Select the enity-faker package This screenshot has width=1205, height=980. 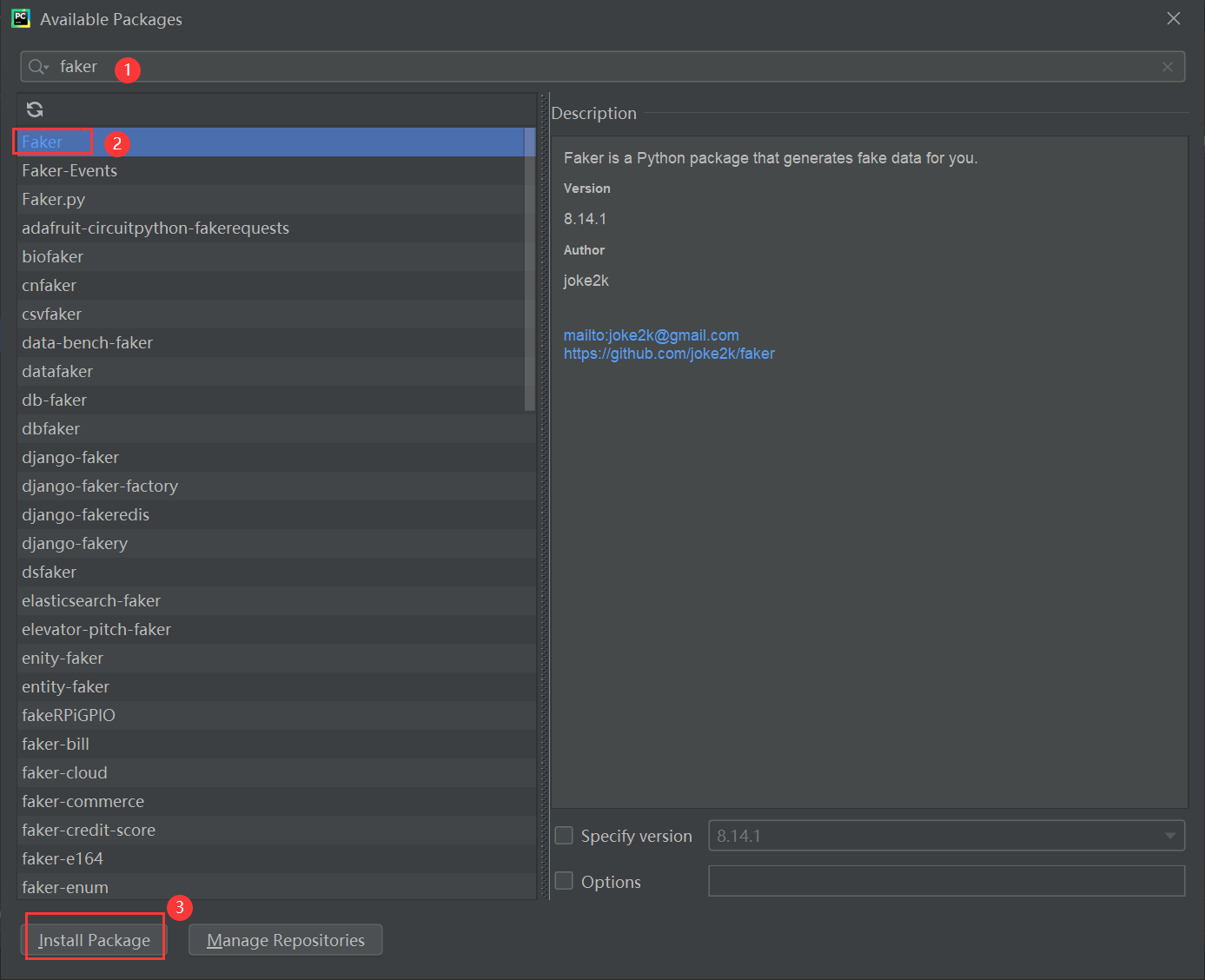point(276,659)
